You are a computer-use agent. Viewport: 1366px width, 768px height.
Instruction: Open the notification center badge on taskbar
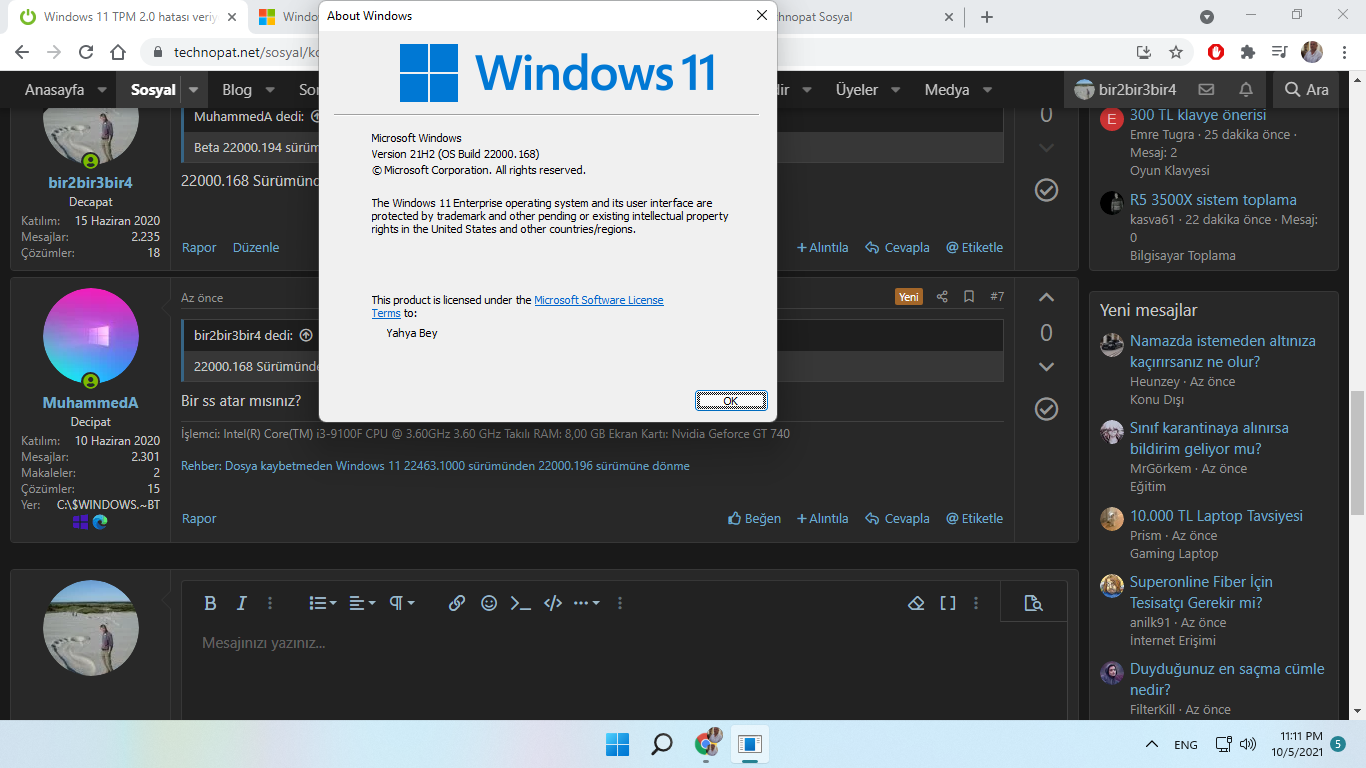pyautogui.click(x=1337, y=744)
